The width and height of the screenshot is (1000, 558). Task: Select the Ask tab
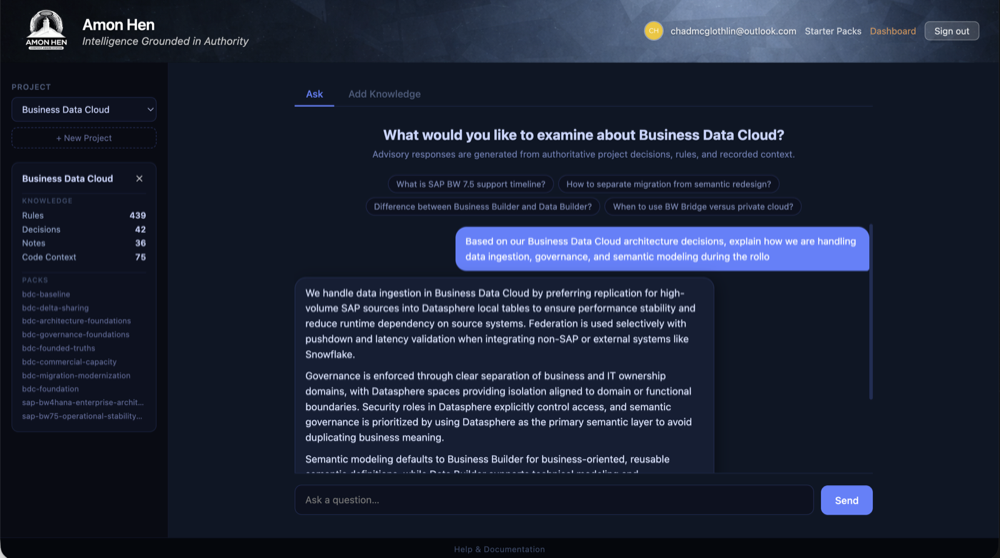[314, 94]
